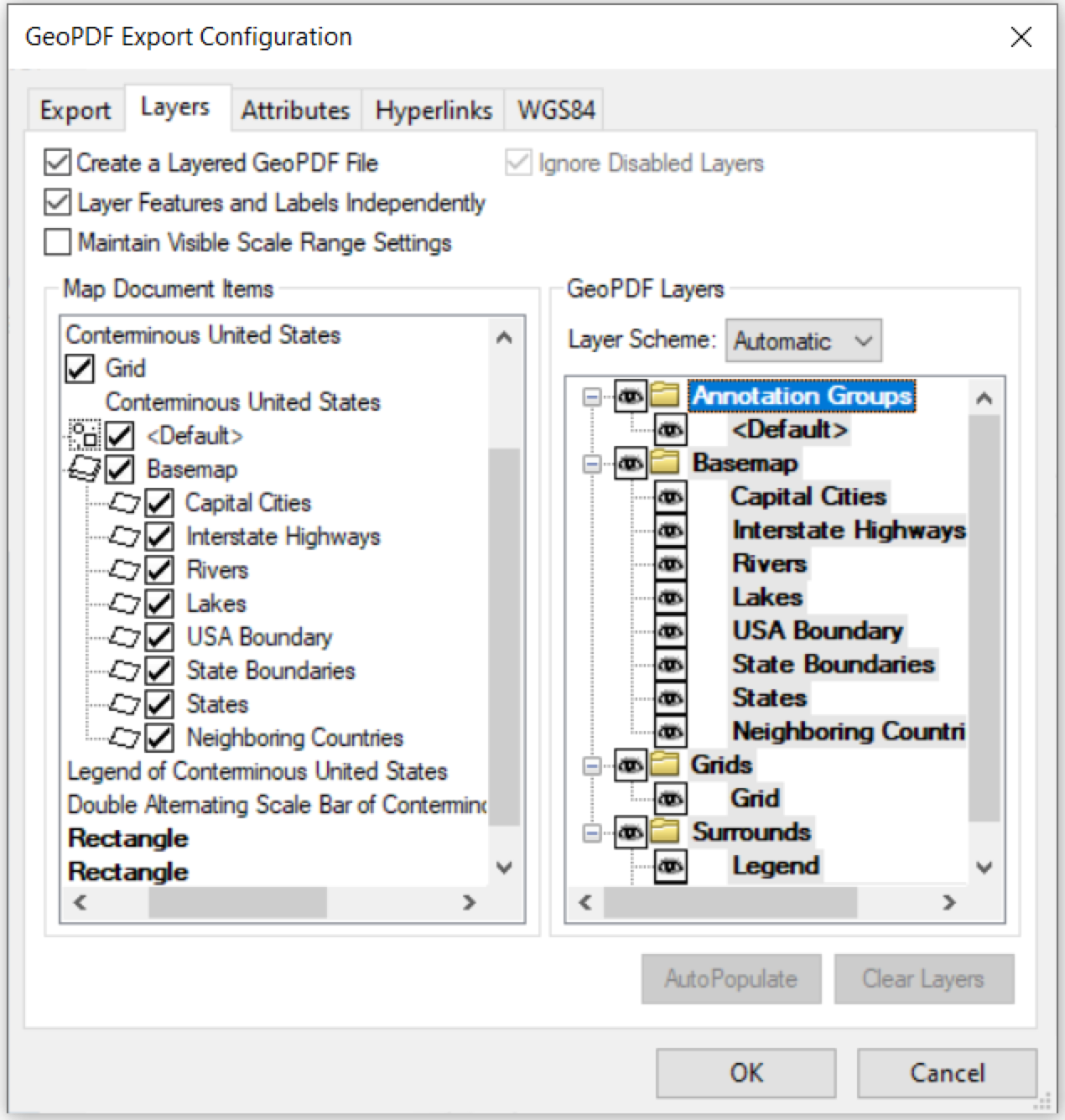Toggle eye visibility for Annotation Groups
Viewport: 1065px width, 1120px height.
[x=631, y=396]
